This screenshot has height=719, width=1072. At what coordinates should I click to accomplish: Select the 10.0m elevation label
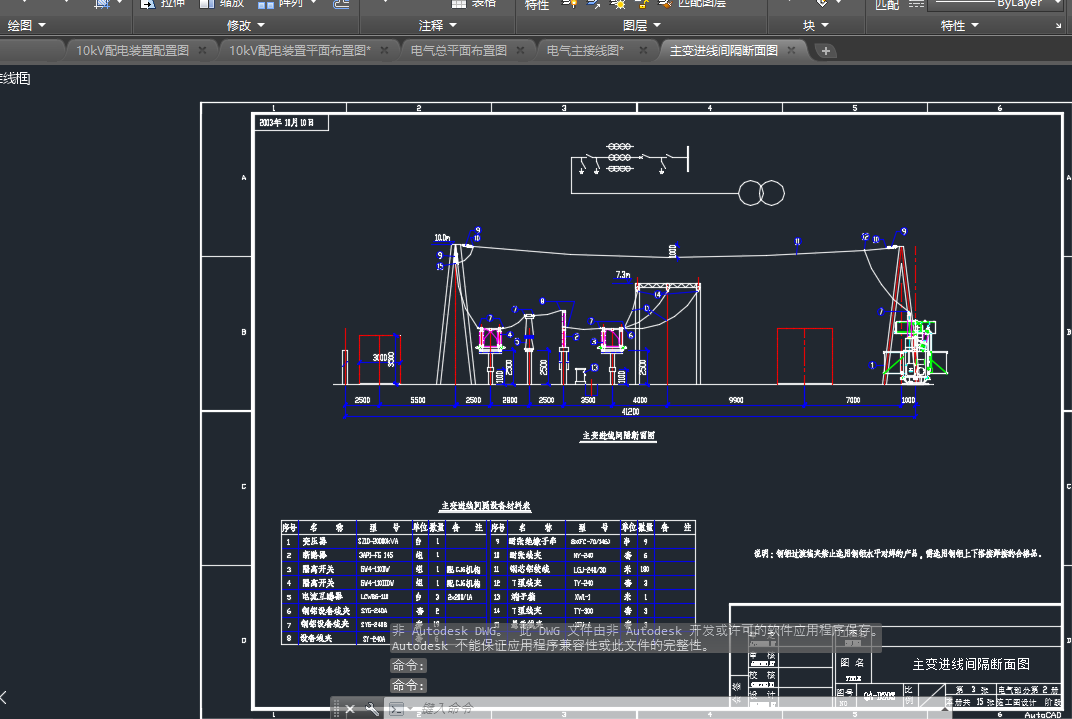tap(442, 238)
